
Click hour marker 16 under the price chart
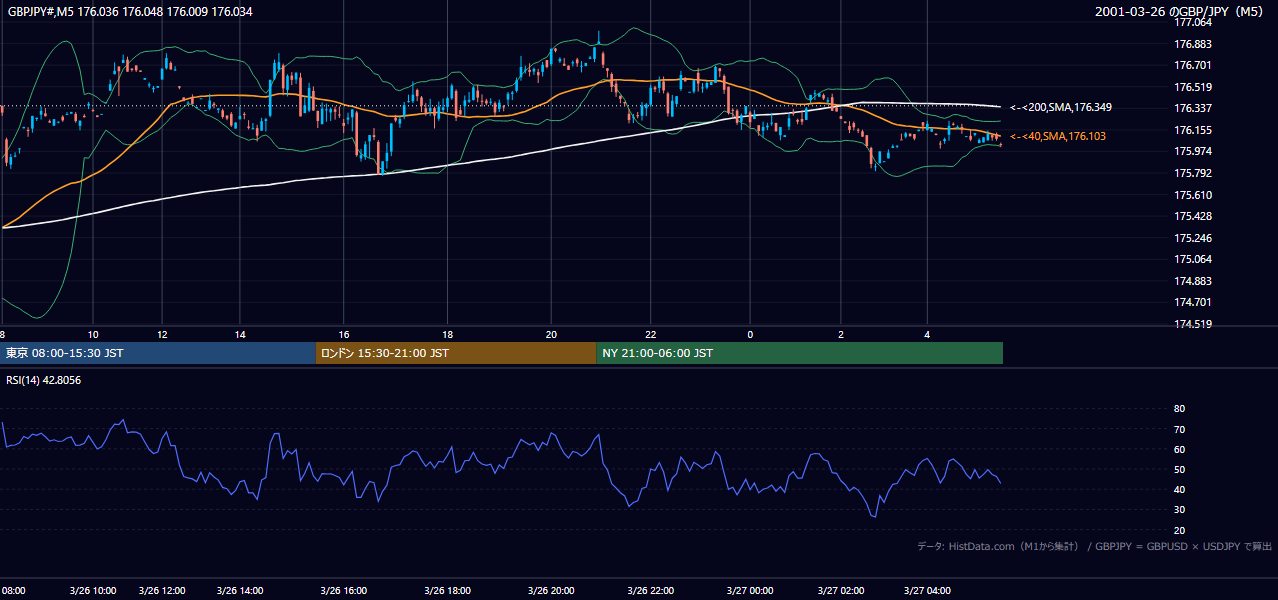[x=343, y=335]
